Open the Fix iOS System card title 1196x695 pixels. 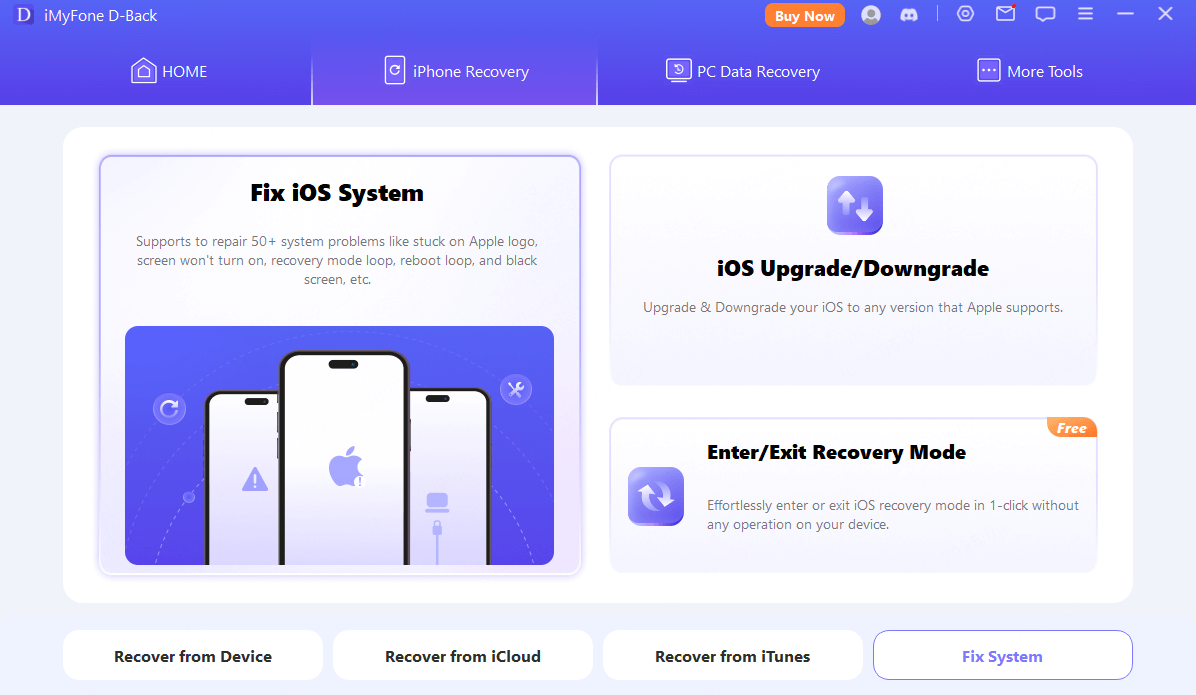pyautogui.click(x=337, y=193)
